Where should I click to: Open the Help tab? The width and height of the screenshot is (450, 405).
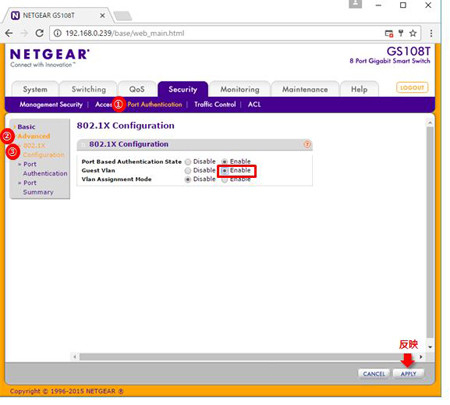point(359,89)
